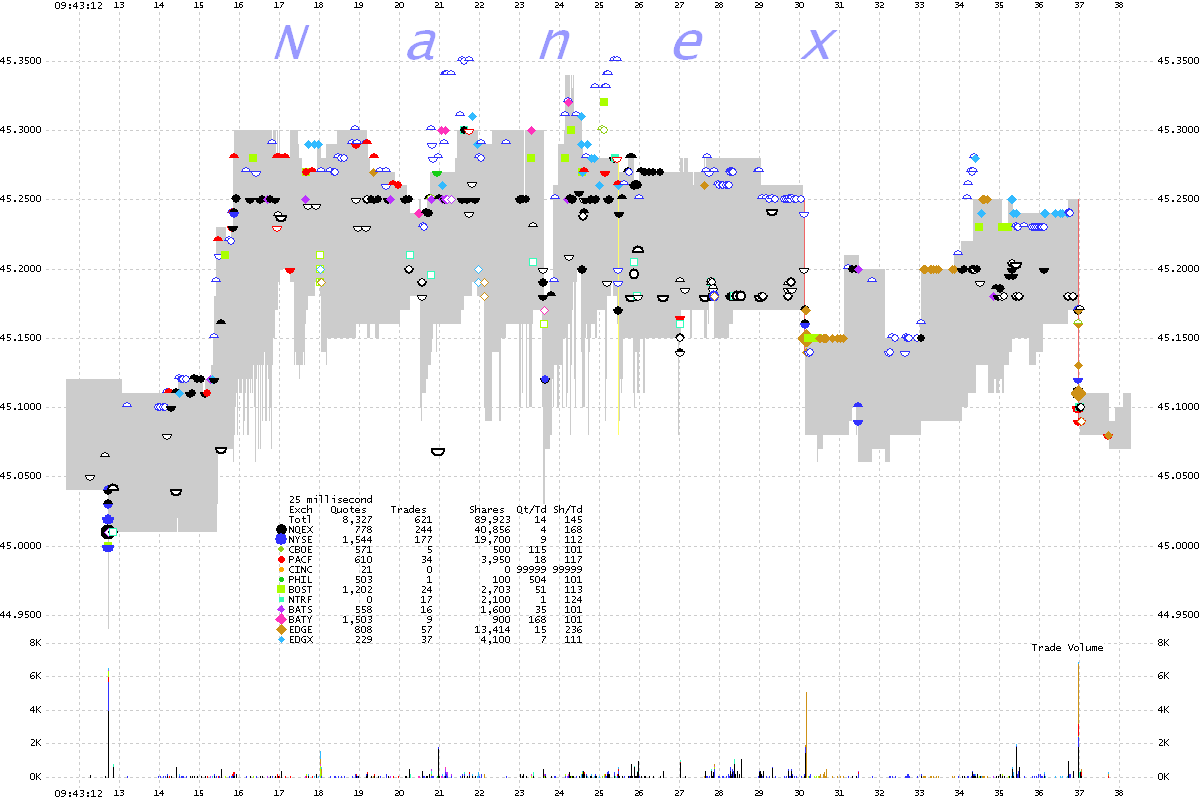Select the magenta BATY legend diamond
Image resolution: width=1200 pixels, height=800 pixels.
click(282, 619)
